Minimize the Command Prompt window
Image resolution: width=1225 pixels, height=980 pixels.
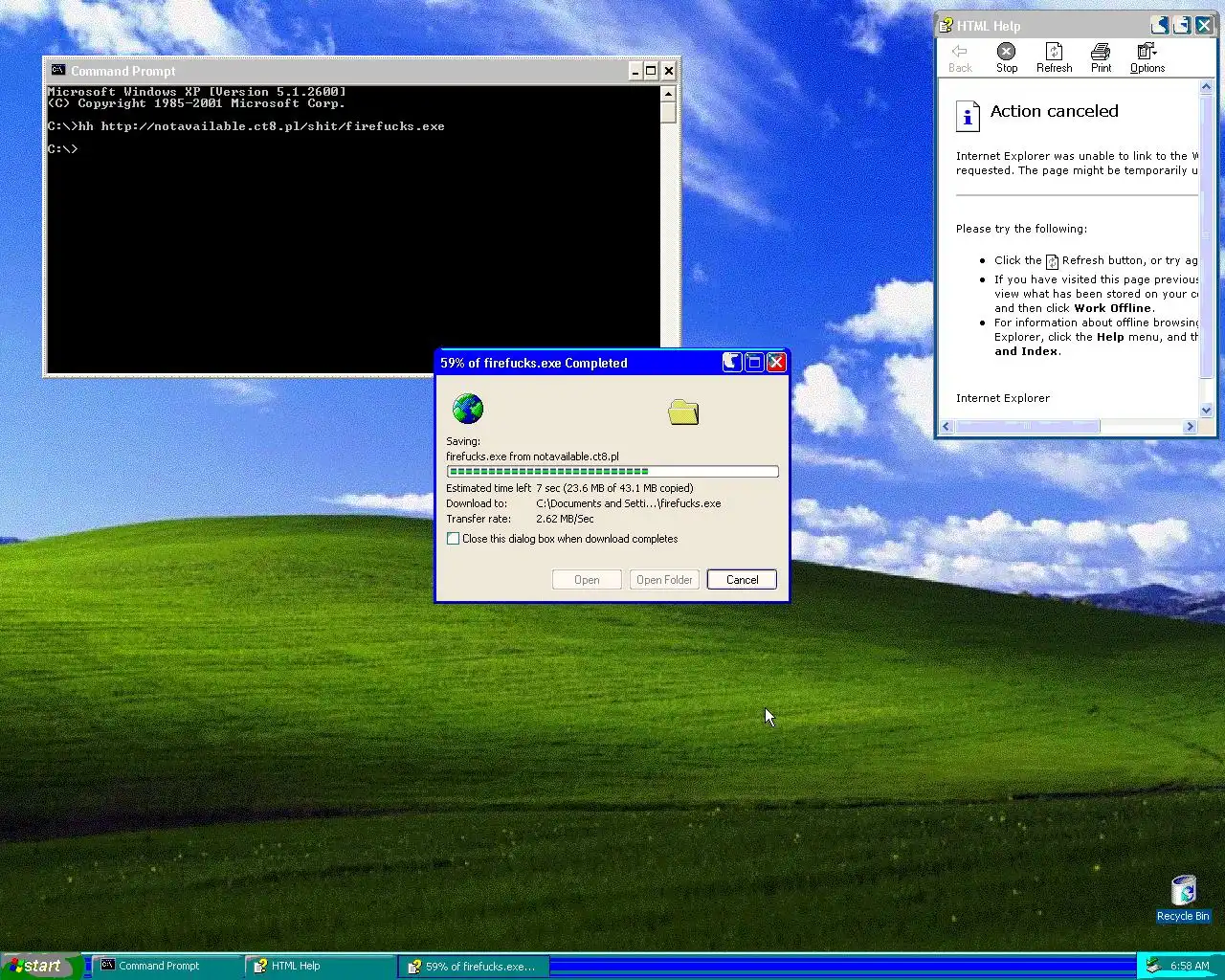pyautogui.click(x=635, y=71)
